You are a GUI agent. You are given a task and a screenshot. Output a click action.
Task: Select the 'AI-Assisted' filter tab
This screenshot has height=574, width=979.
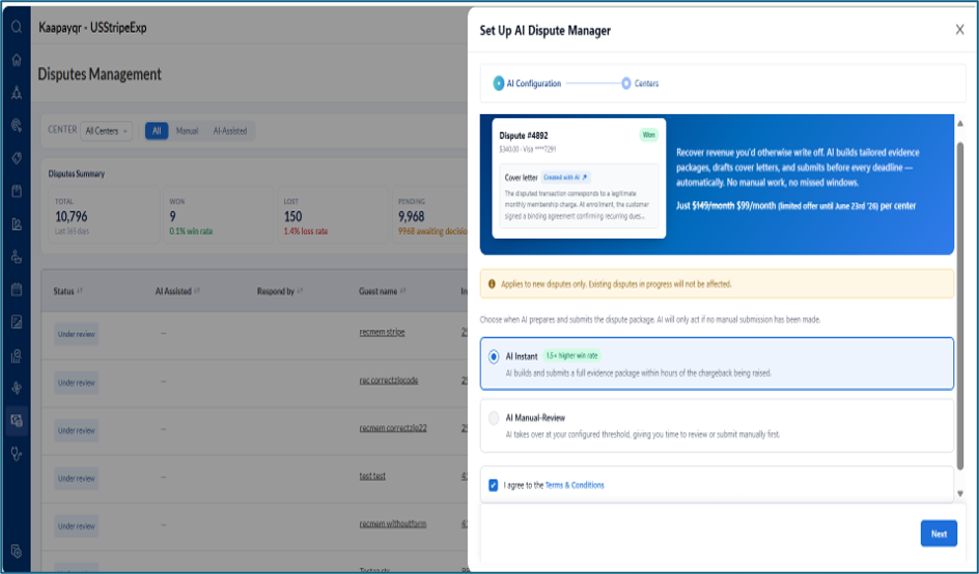click(x=230, y=131)
